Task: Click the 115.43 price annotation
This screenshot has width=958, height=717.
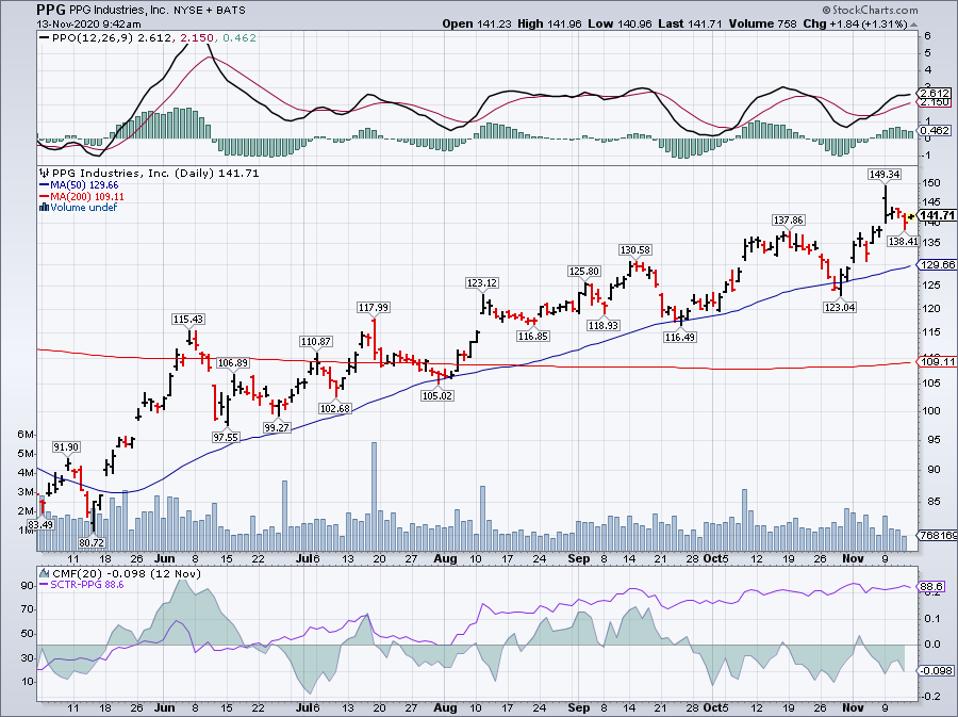Action: pyautogui.click(x=188, y=319)
